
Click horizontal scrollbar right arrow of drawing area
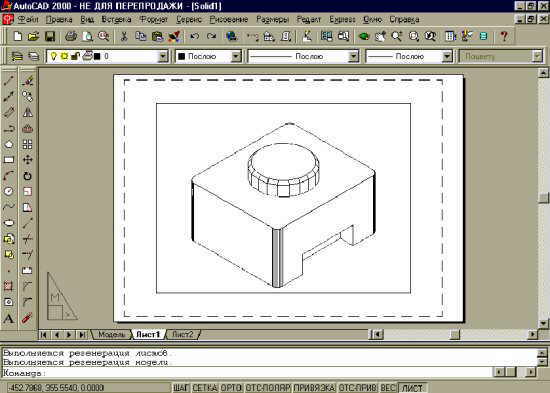[533, 334]
